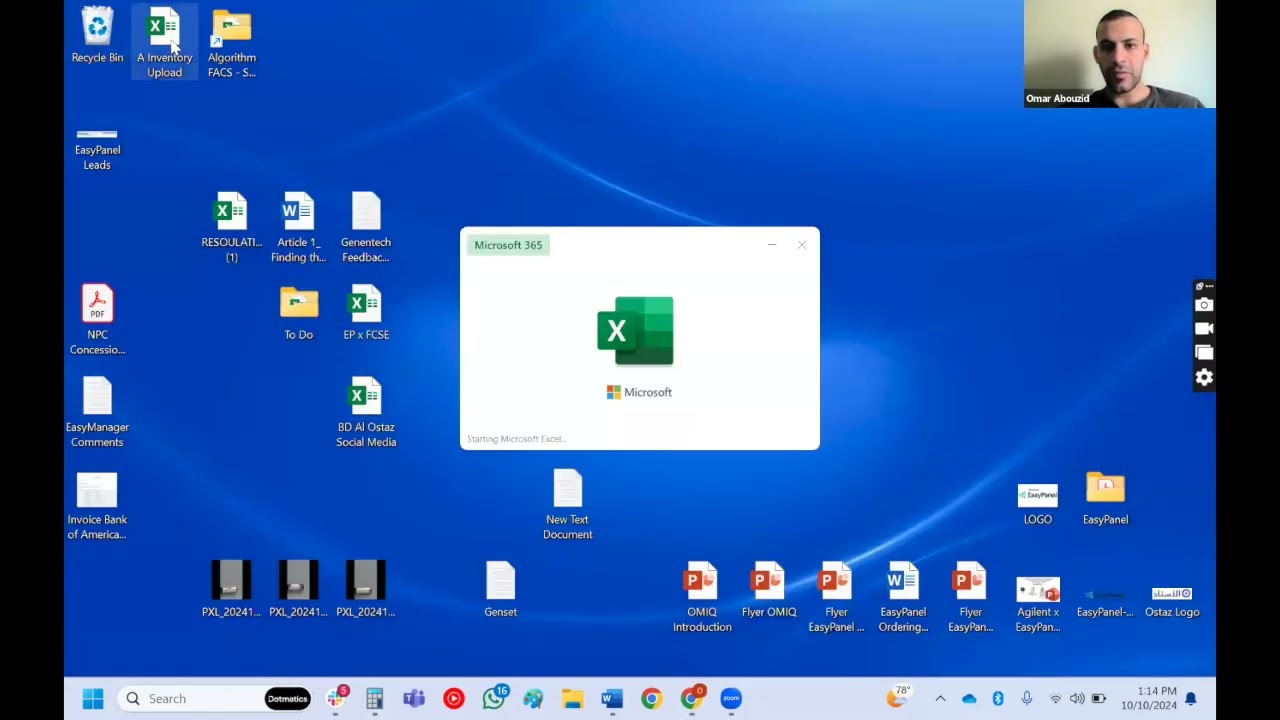Screen dimensions: 1280x720
Task: Open Calculator from the taskbar
Action: click(x=374, y=699)
